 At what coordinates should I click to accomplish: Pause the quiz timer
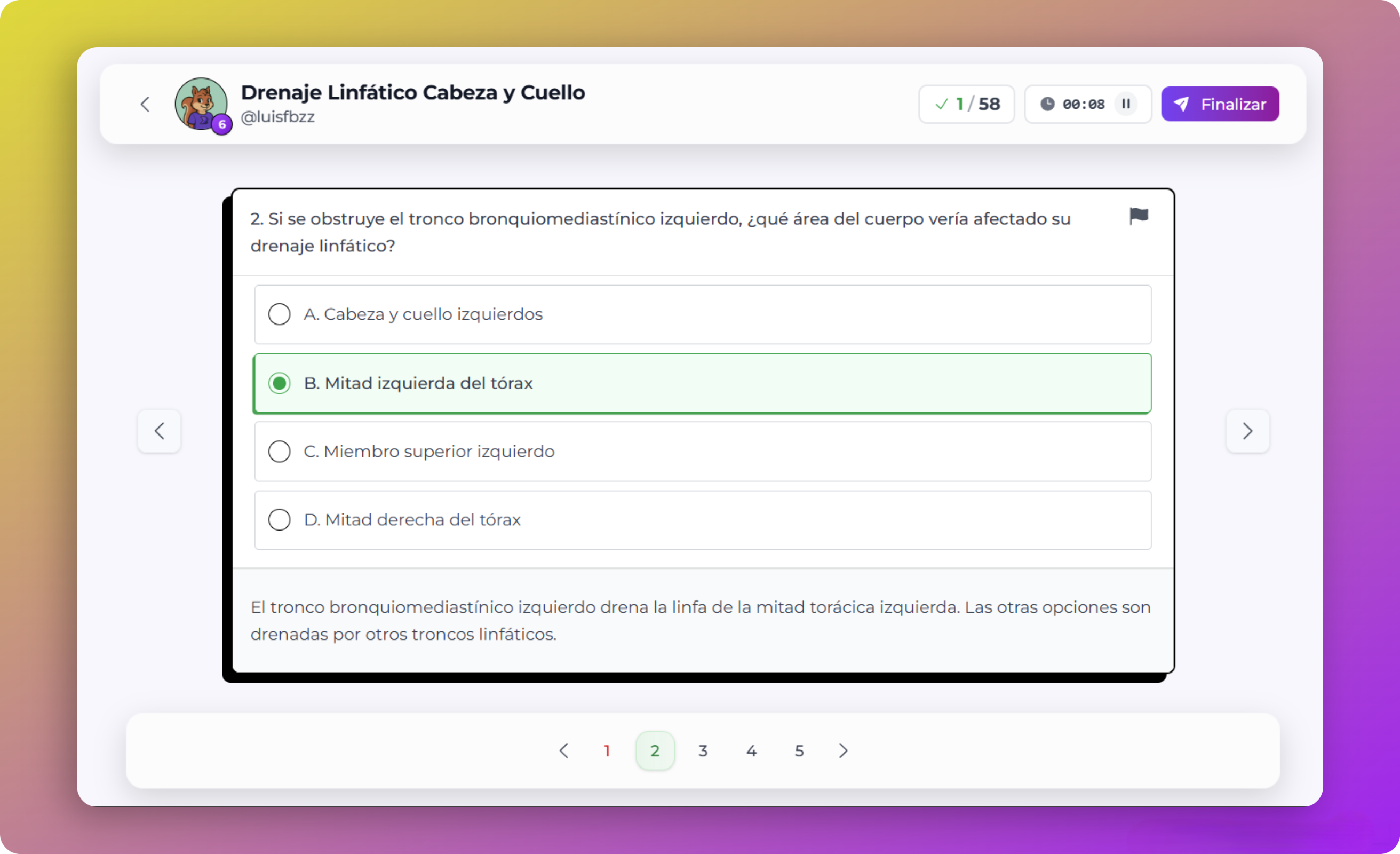1127,104
